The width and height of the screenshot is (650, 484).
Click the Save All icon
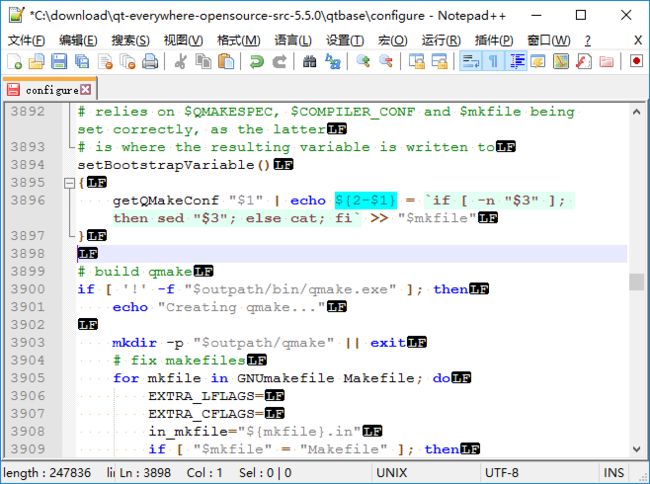(x=82, y=61)
